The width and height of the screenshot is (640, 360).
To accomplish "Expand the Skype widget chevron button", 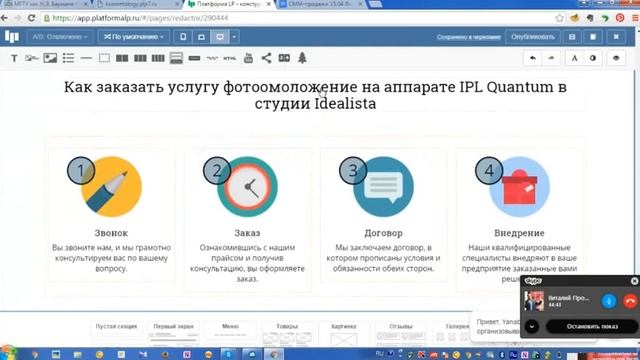I will click(531, 327).
